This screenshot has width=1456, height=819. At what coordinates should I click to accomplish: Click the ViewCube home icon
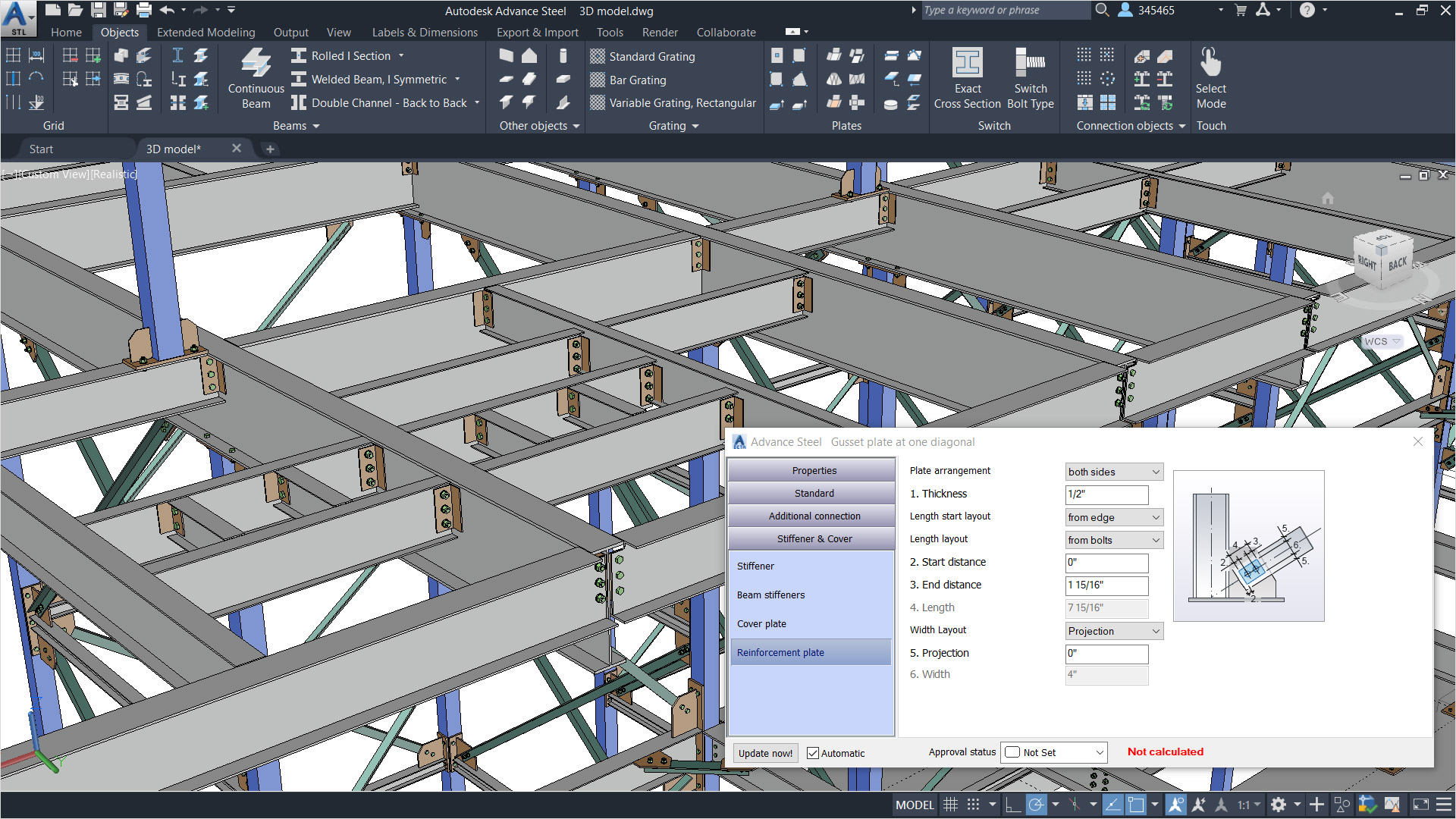[x=1327, y=198]
